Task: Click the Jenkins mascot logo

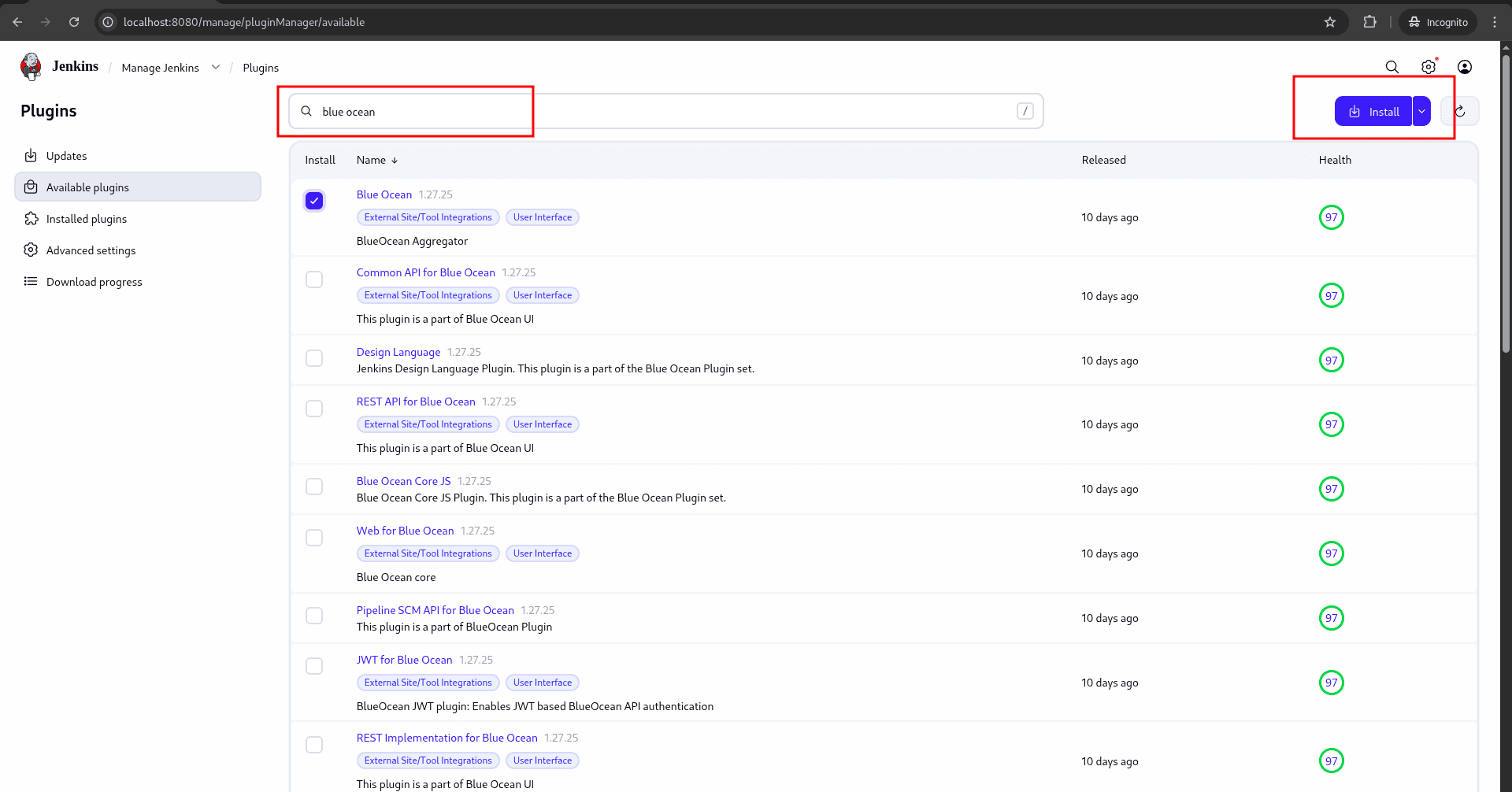Action: [x=30, y=66]
